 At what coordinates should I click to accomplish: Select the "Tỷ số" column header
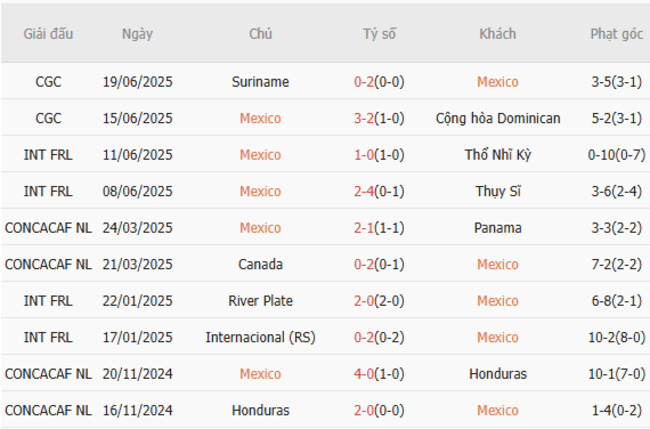pyautogui.click(x=379, y=34)
